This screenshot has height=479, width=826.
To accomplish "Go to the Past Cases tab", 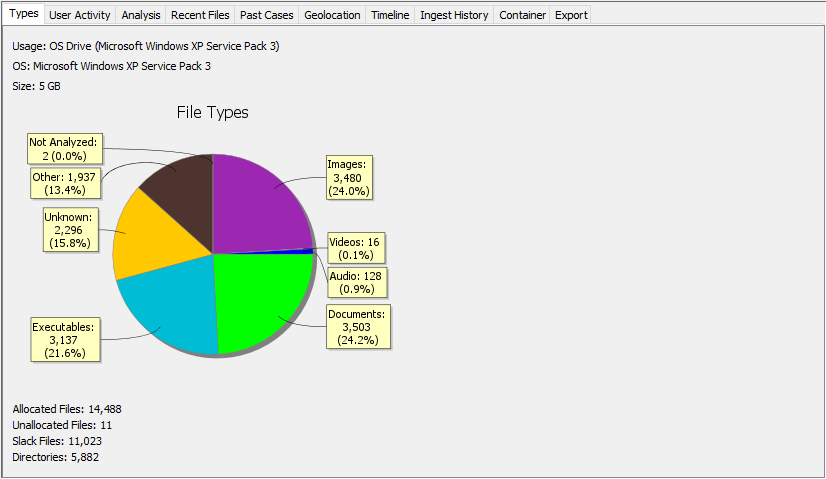I will click(267, 15).
